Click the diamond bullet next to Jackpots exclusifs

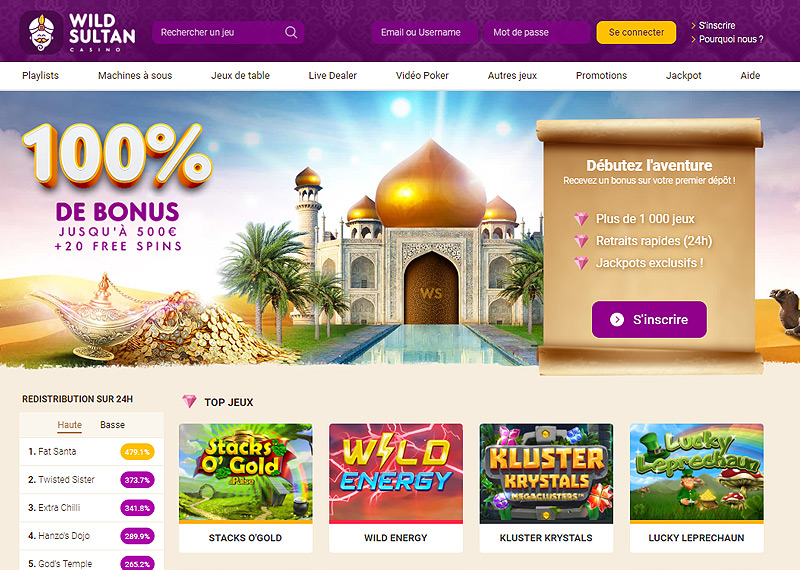click(581, 263)
